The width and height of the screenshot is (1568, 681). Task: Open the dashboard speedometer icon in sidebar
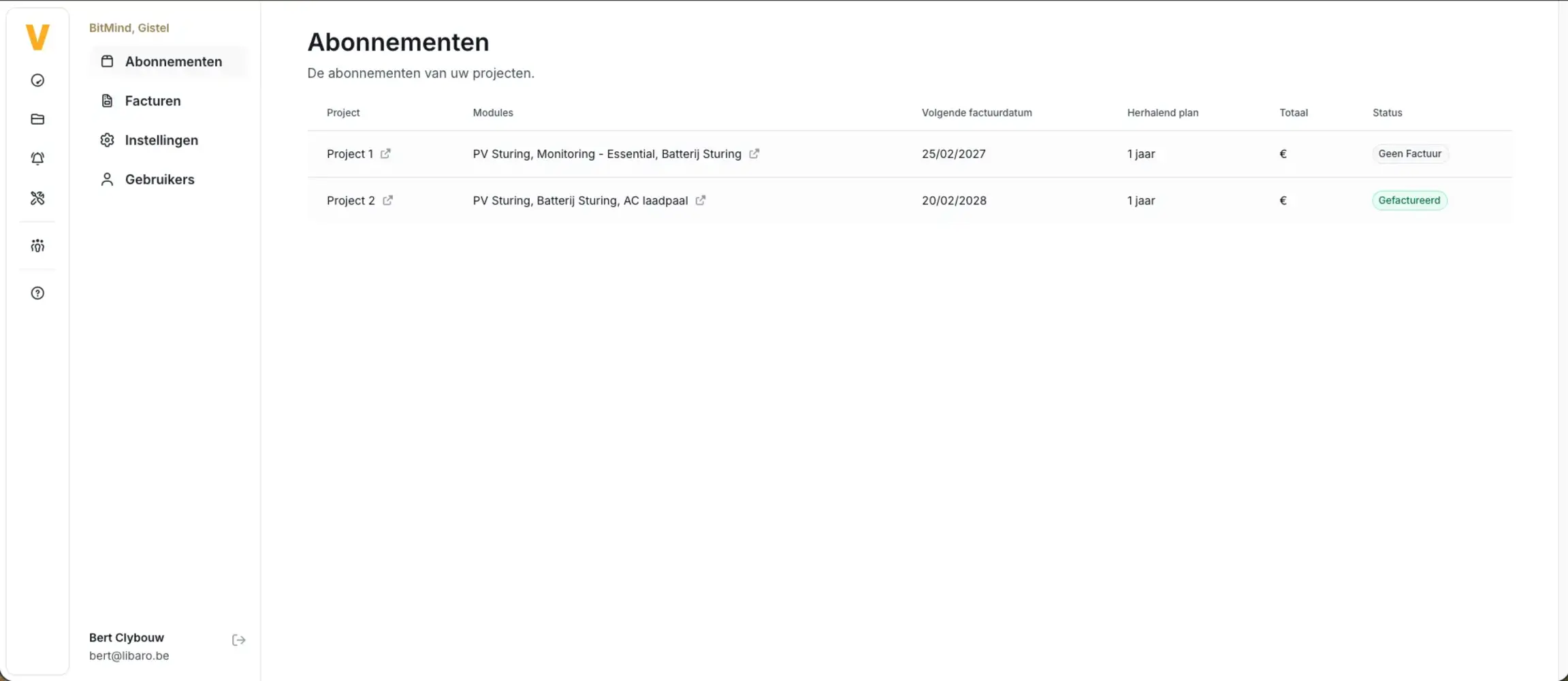pyautogui.click(x=37, y=80)
